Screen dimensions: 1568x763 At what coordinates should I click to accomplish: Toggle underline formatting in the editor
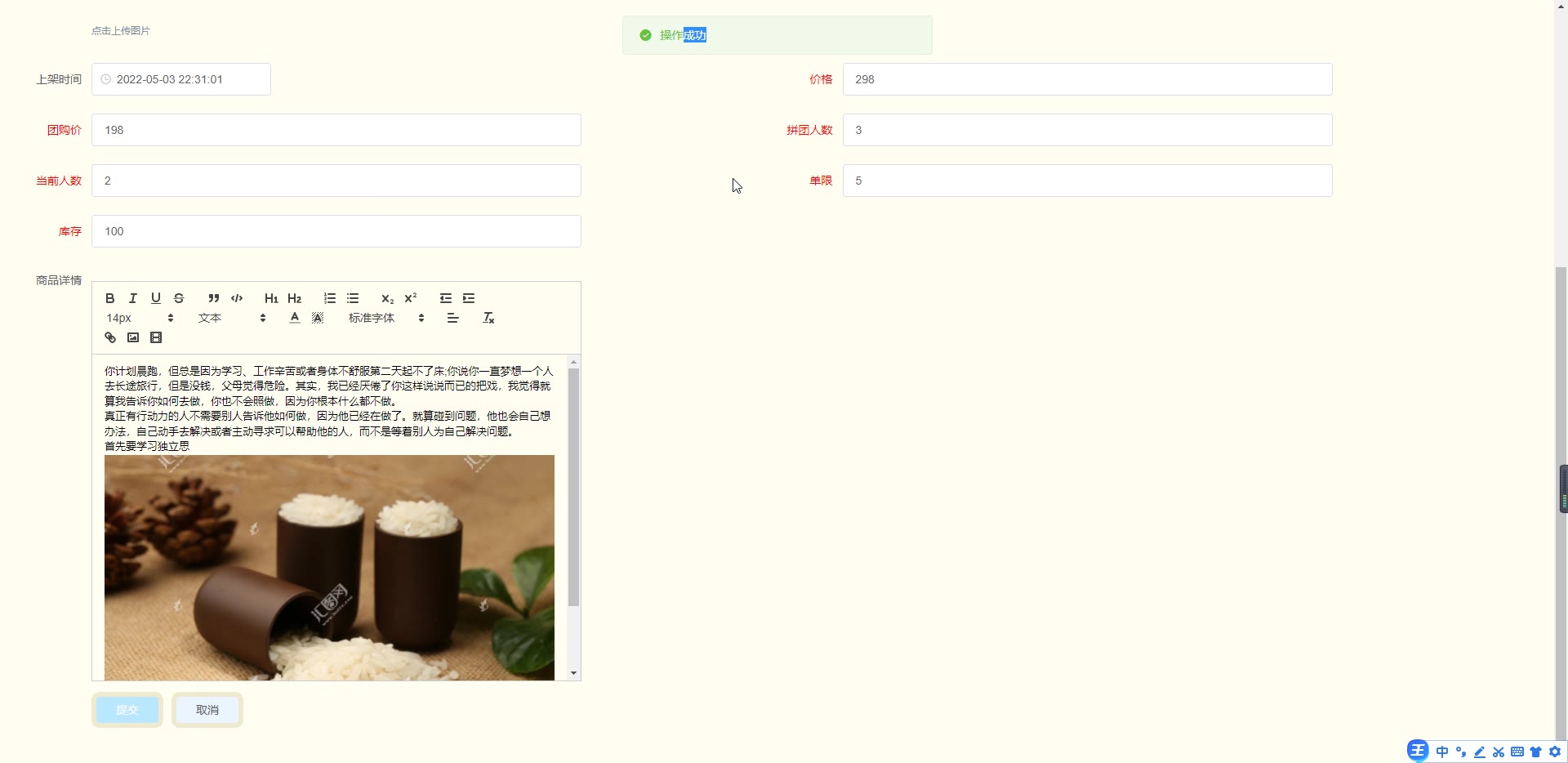156,298
